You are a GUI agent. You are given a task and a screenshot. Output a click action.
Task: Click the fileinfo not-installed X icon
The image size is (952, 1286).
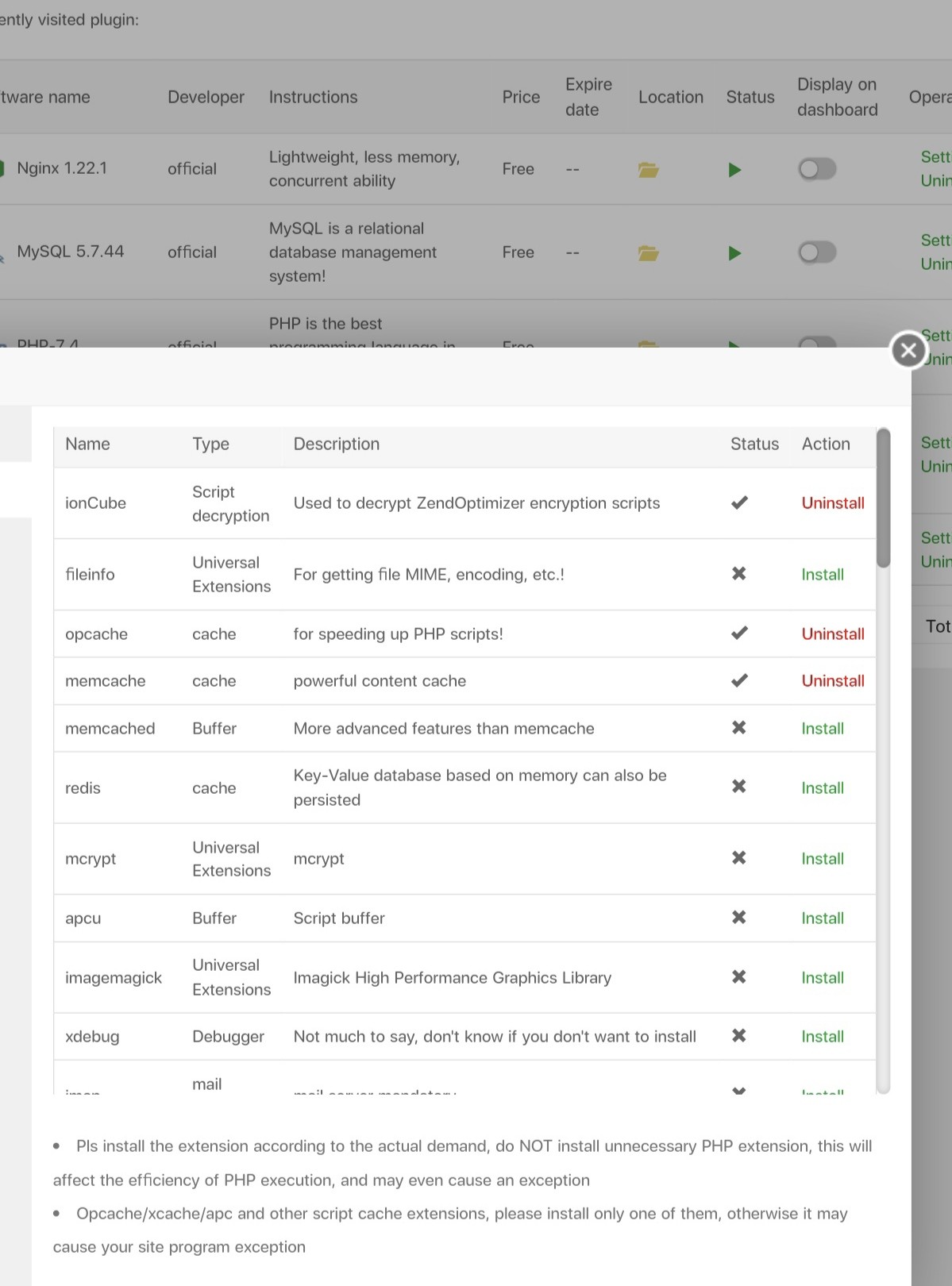tap(738, 574)
